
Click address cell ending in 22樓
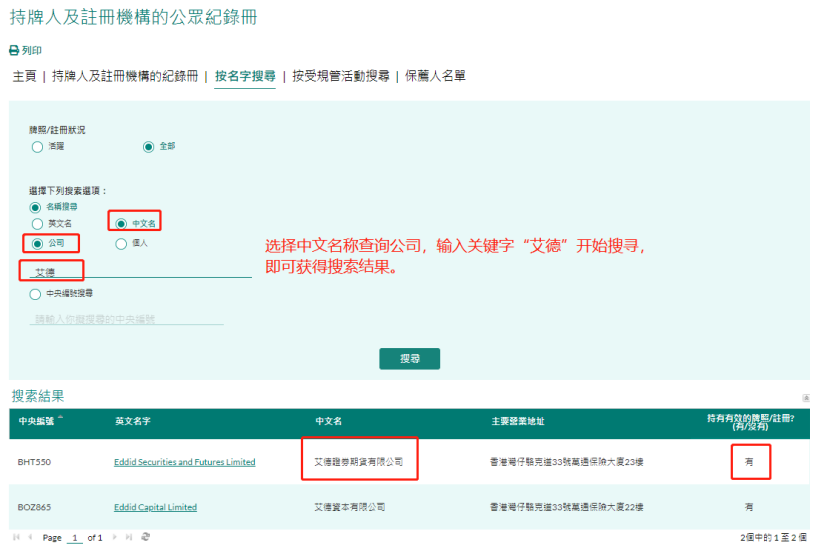click(x=566, y=507)
